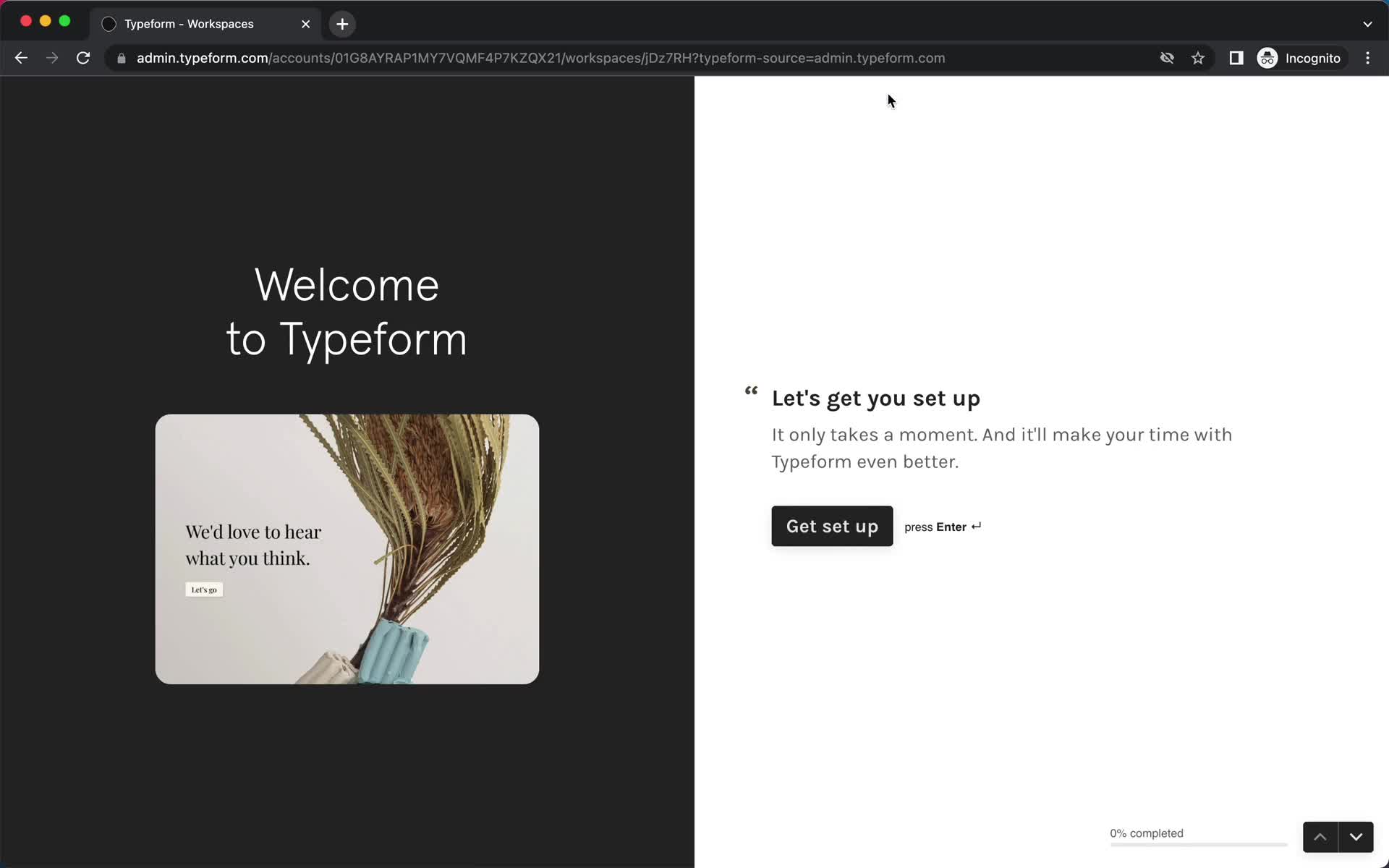Click the Let's go button on preview card
This screenshot has height=868, width=1389.
204,589
